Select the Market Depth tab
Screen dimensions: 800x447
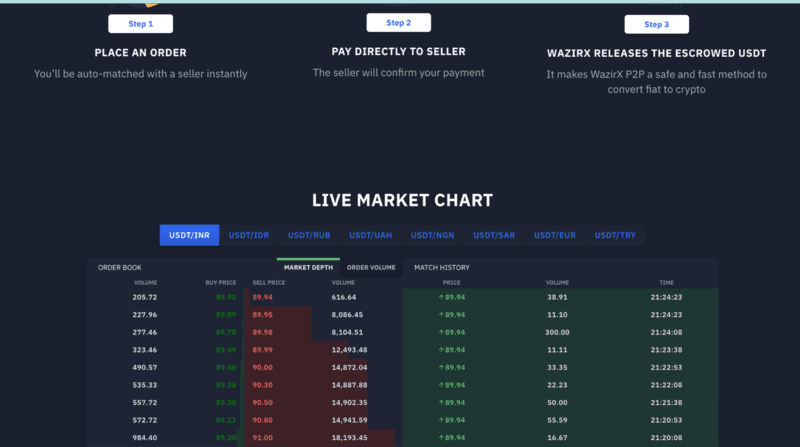coord(308,267)
